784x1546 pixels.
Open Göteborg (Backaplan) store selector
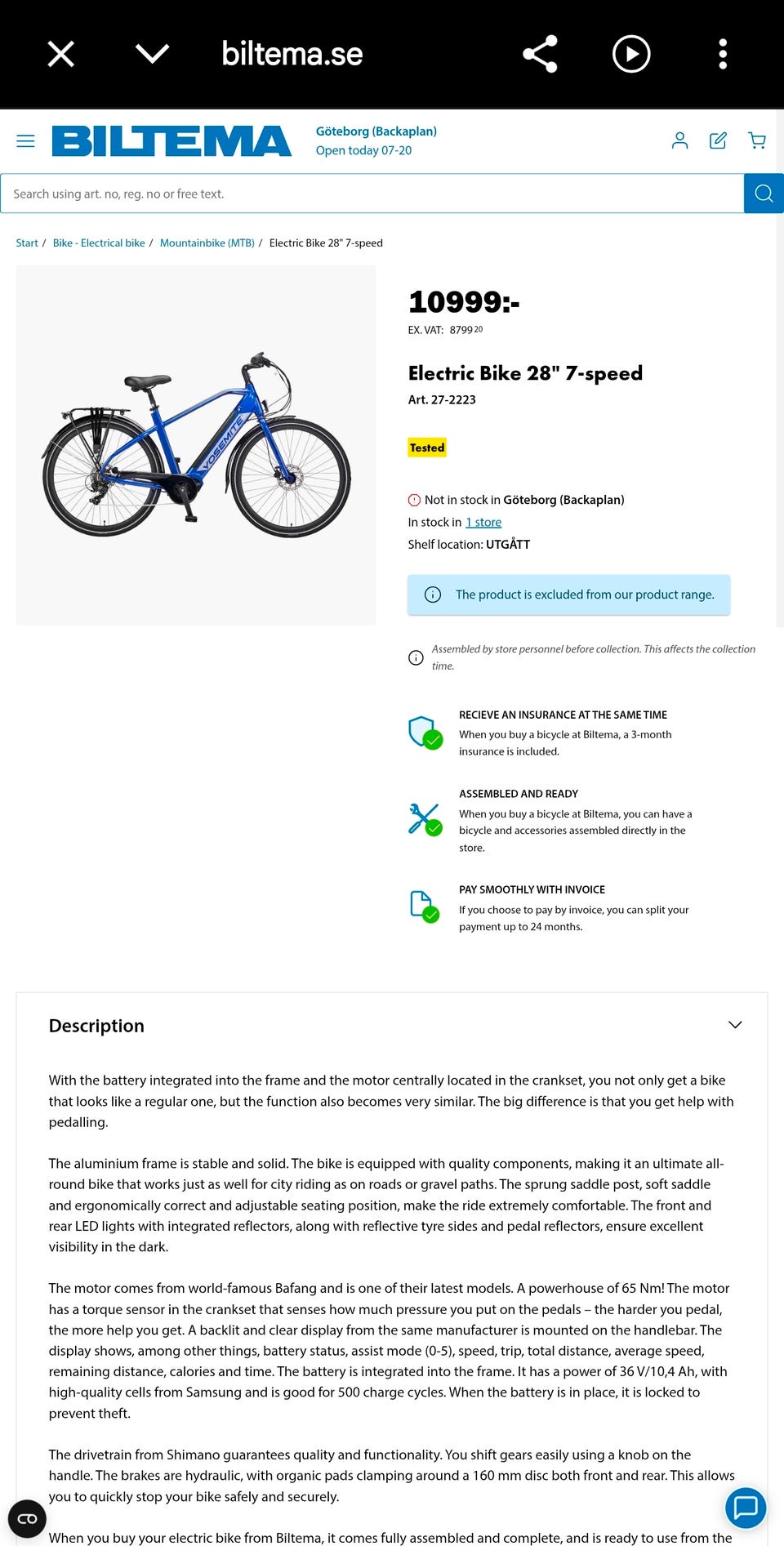(376, 131)
